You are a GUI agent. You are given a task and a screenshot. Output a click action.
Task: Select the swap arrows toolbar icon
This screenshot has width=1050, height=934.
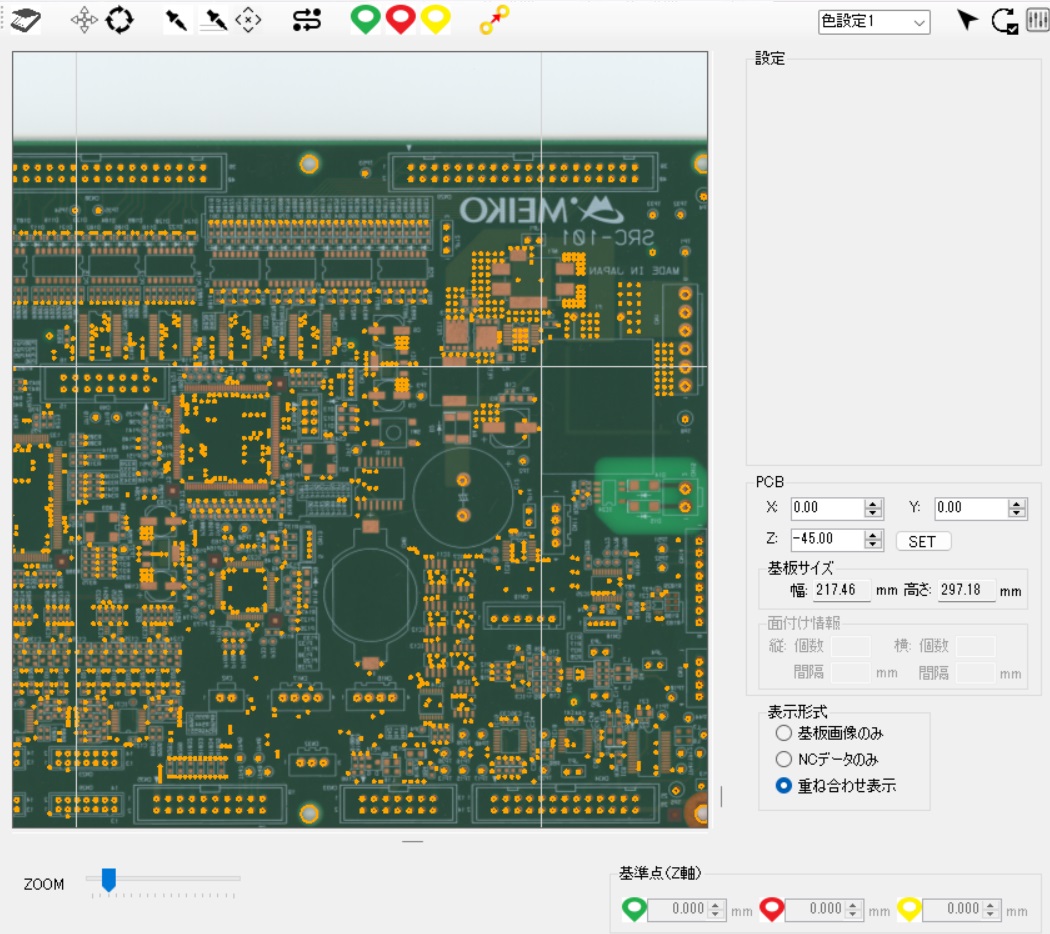(x=307, y=20)
